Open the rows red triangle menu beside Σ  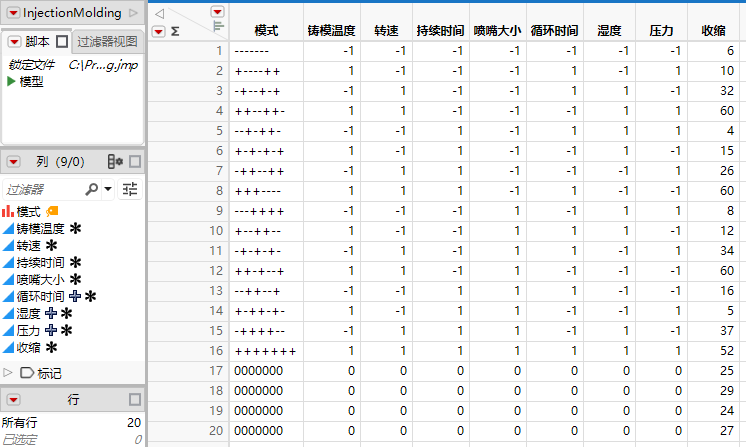pyautogui.click(x=158, y=32)
